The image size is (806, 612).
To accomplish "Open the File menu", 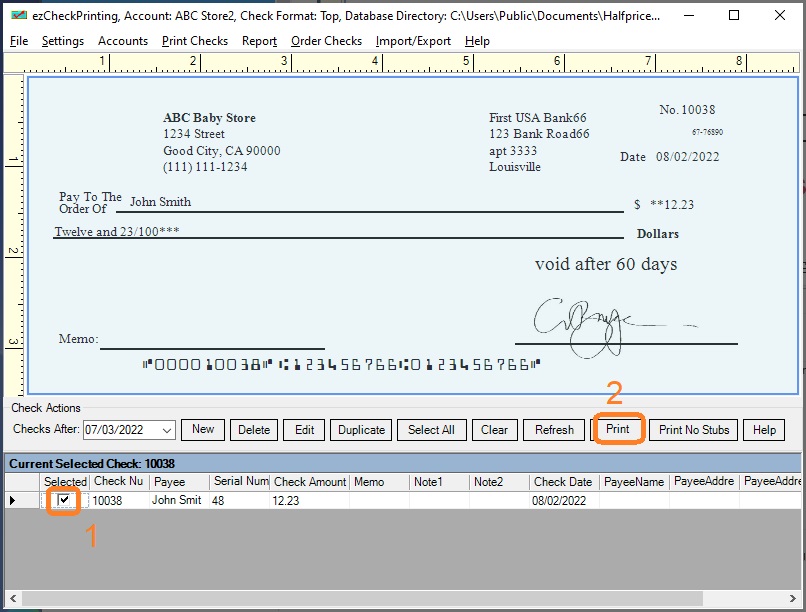I will 19,41.
